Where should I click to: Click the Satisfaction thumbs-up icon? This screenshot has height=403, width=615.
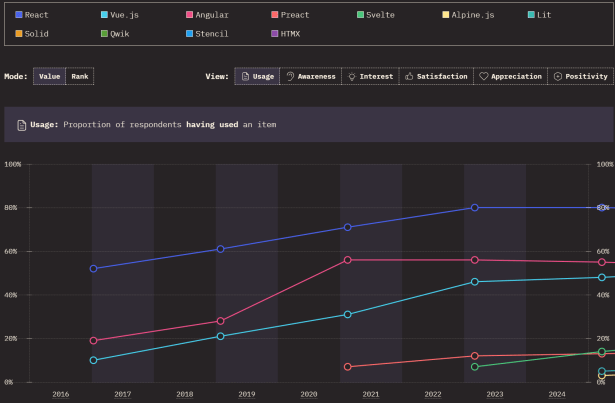[410, 77]
